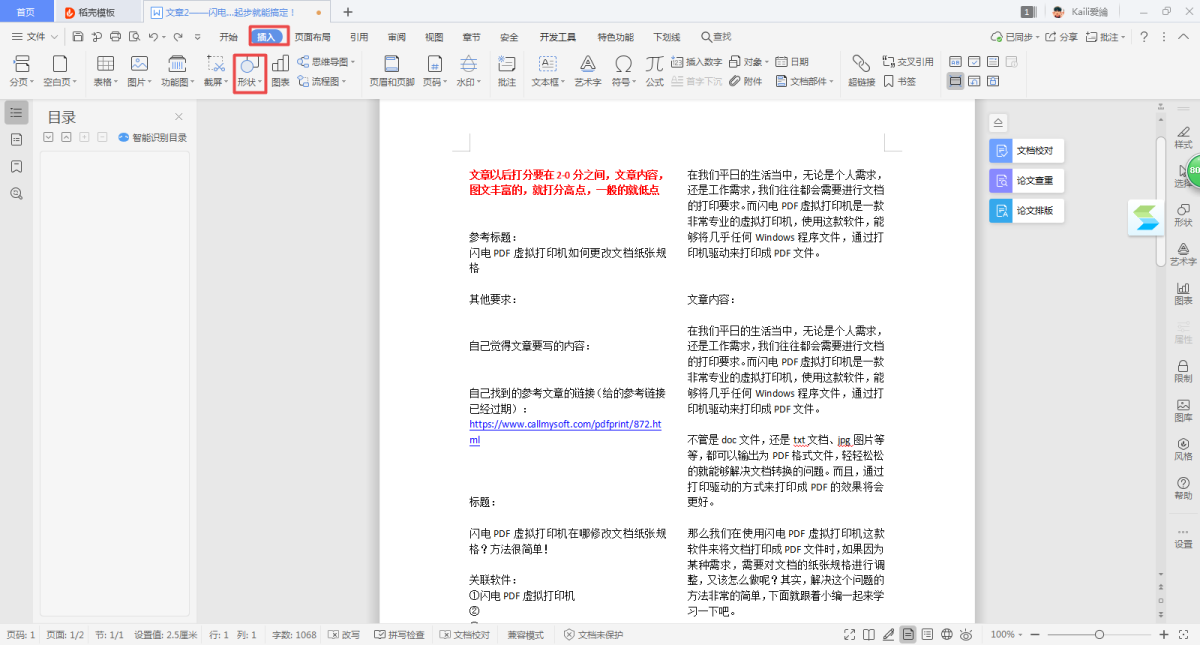Viewport: 1200px width, 645px height.
Task: Insert checkbox content control from ribbon
Action: [974, 62]
